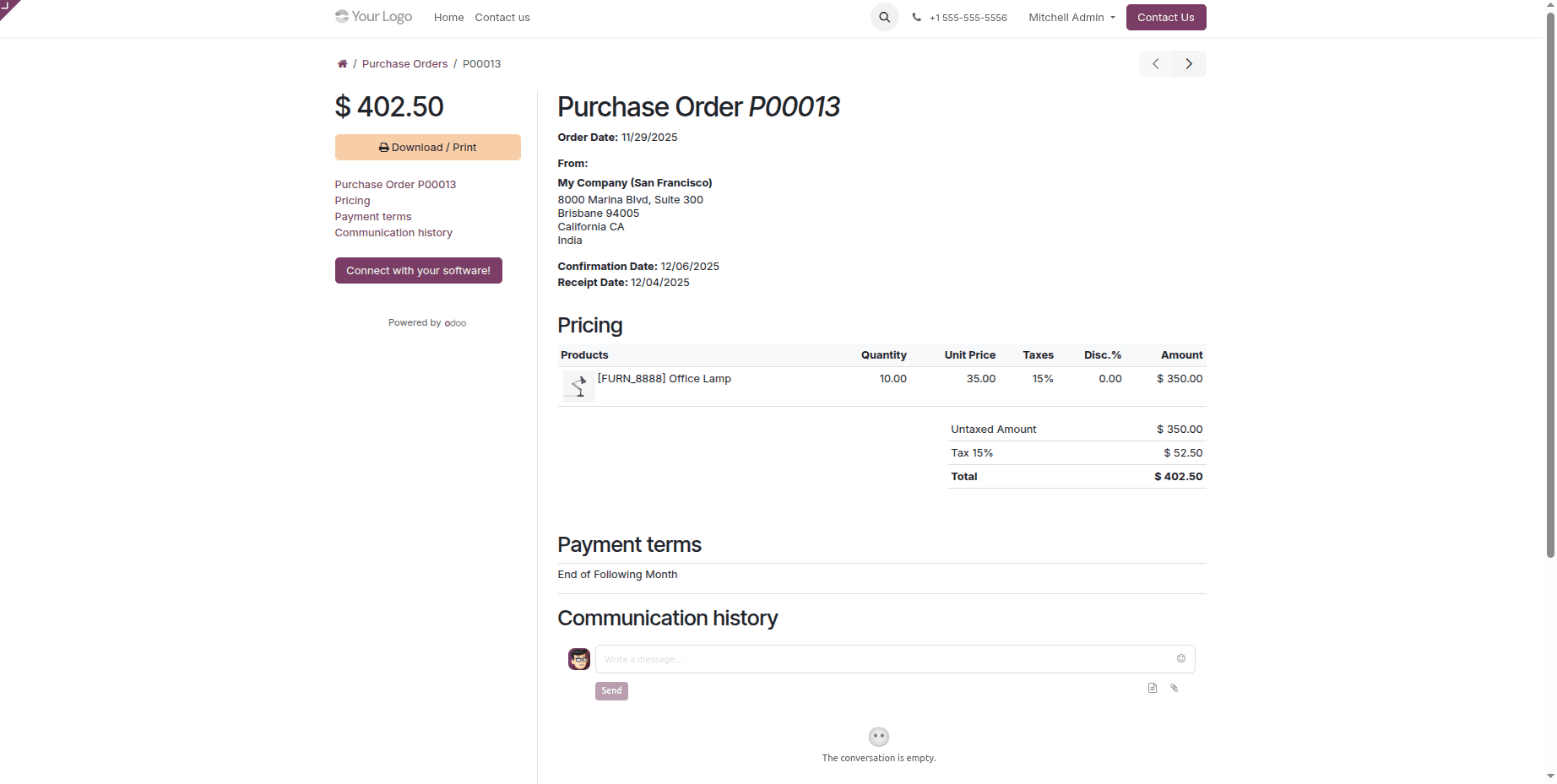1557x784 pixels.
Task: Click the Office Lamp product thumbnail
Action: (x=578, y=386)
